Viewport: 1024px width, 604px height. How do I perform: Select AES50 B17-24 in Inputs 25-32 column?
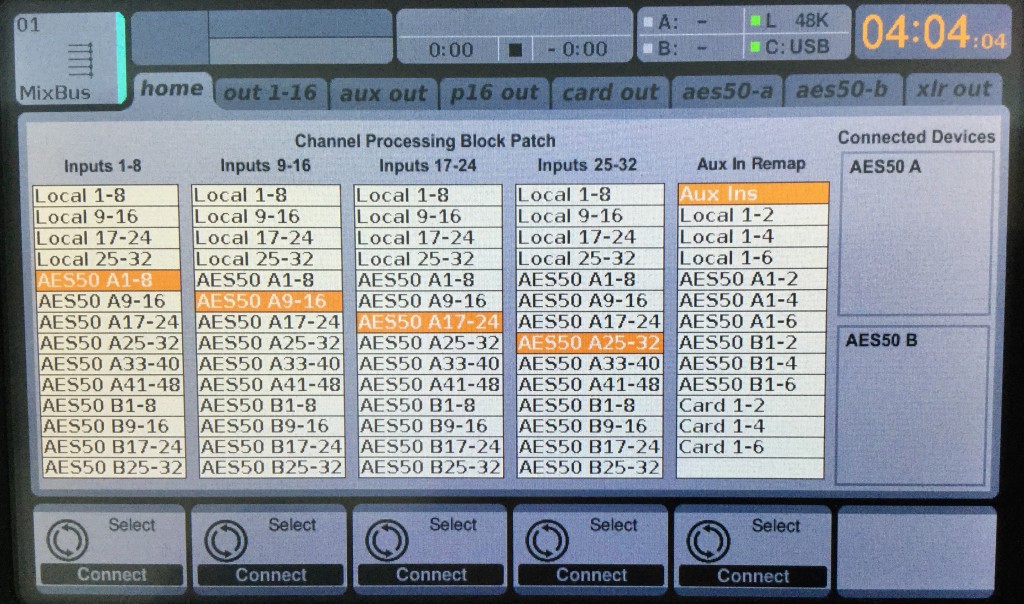pyautogui.click(x=590, y=447)
